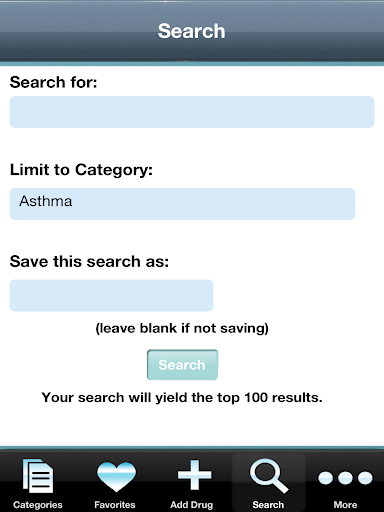The width and height of the screenshot is (384, 512).
Task: Switch to the Categories tab label
Action: point(38,505)
